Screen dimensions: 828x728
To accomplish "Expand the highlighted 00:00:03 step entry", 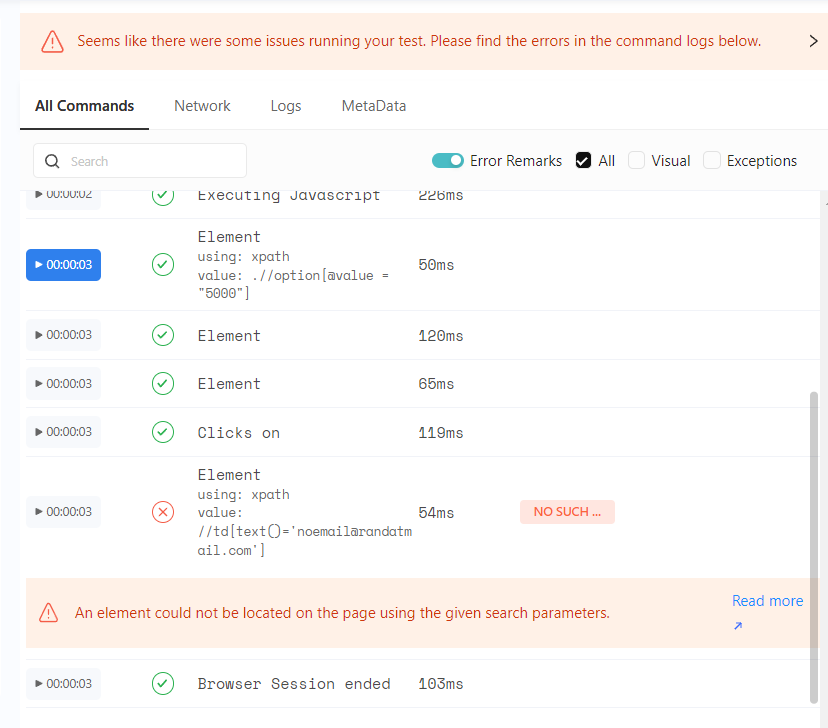I will pyautogui.click(x=63, y=264).
